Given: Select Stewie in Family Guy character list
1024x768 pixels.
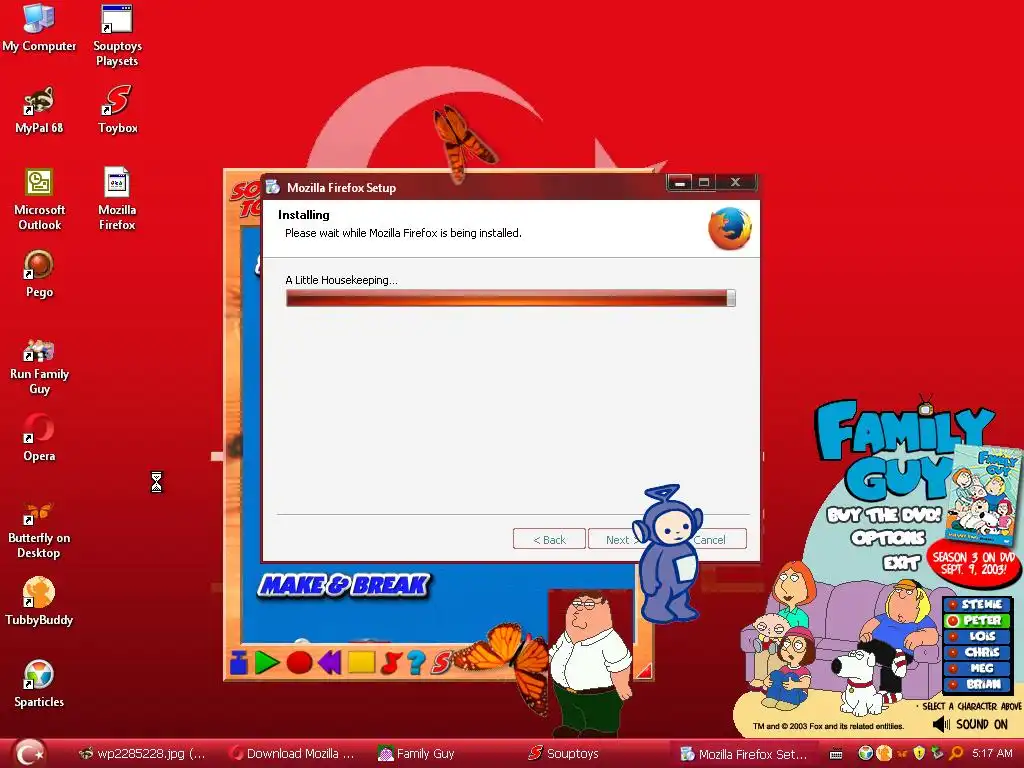Looking at the screenshot, I should point(978,604).
